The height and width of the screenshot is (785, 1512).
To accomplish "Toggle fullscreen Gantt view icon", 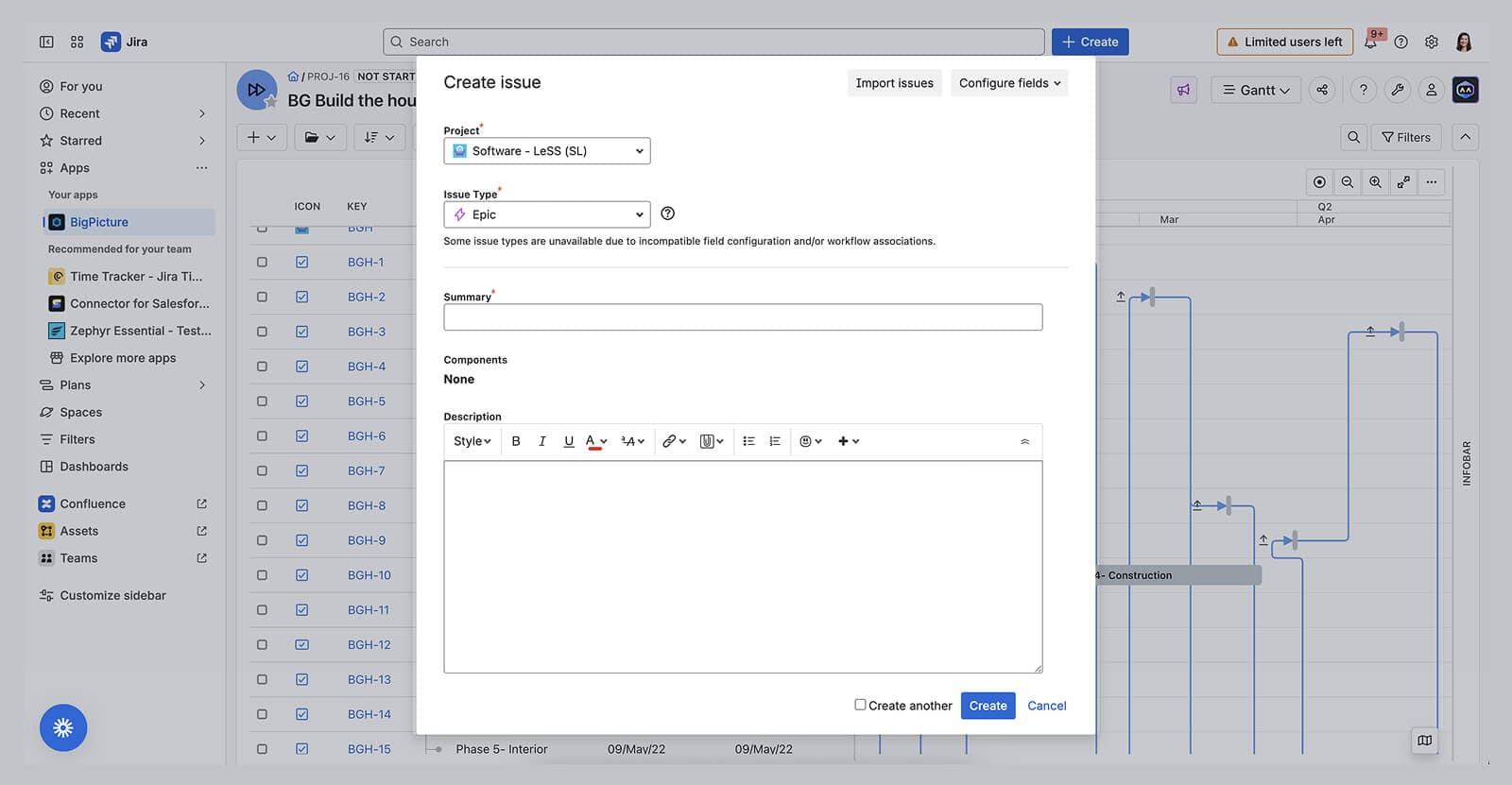I will 1404,182.
